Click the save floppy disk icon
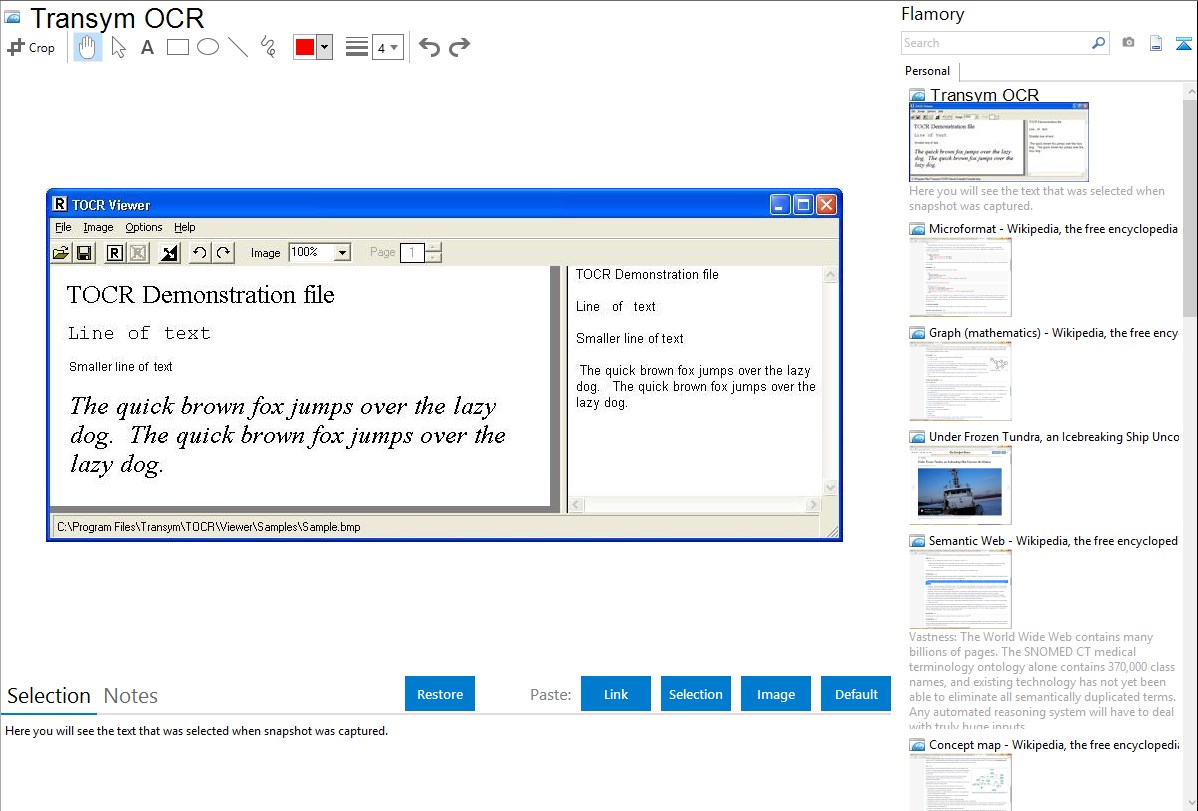The image size is (1198, 811). (85, 253)
